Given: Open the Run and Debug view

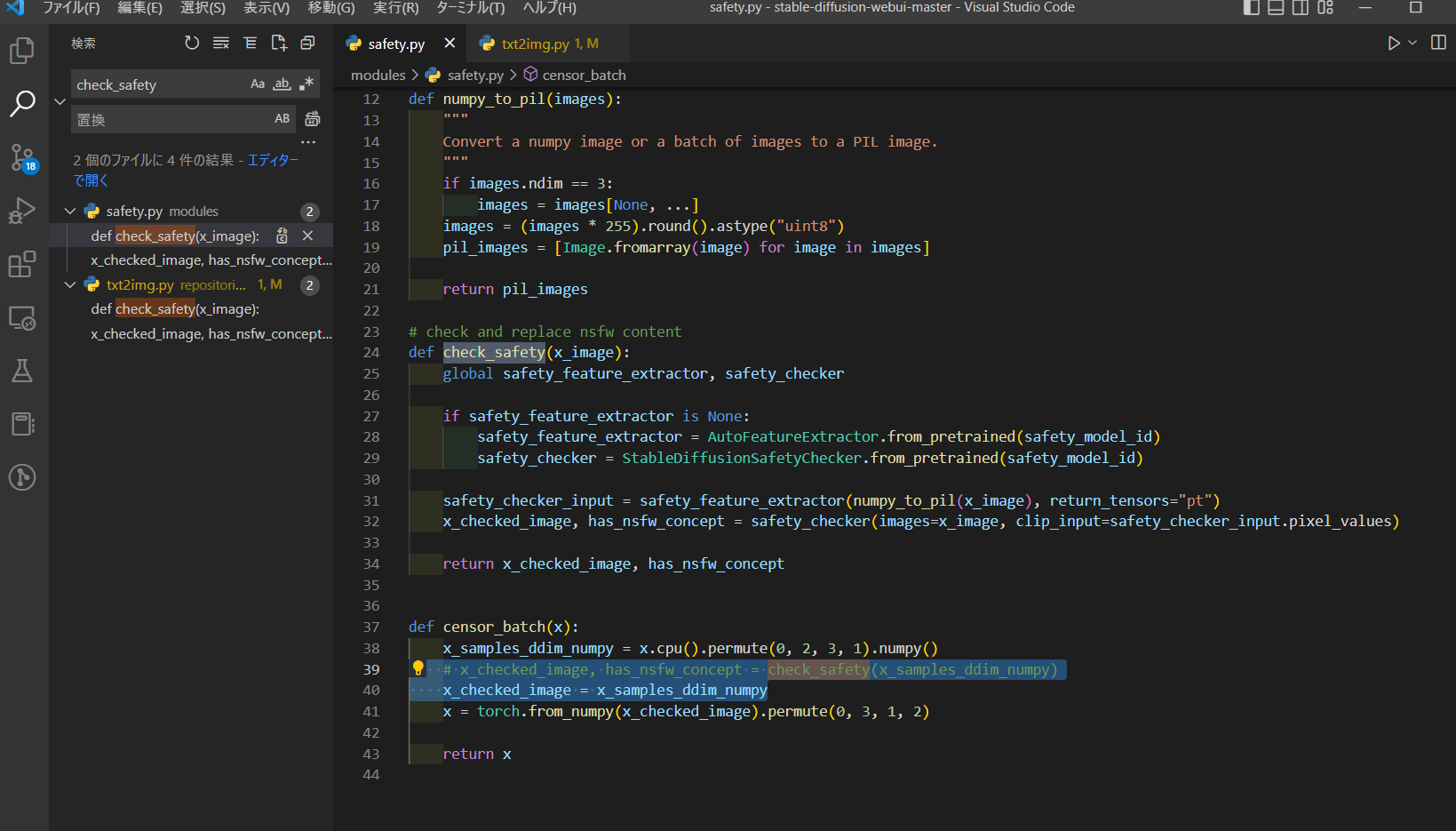Looking at the screenshot, I should 22,211.
